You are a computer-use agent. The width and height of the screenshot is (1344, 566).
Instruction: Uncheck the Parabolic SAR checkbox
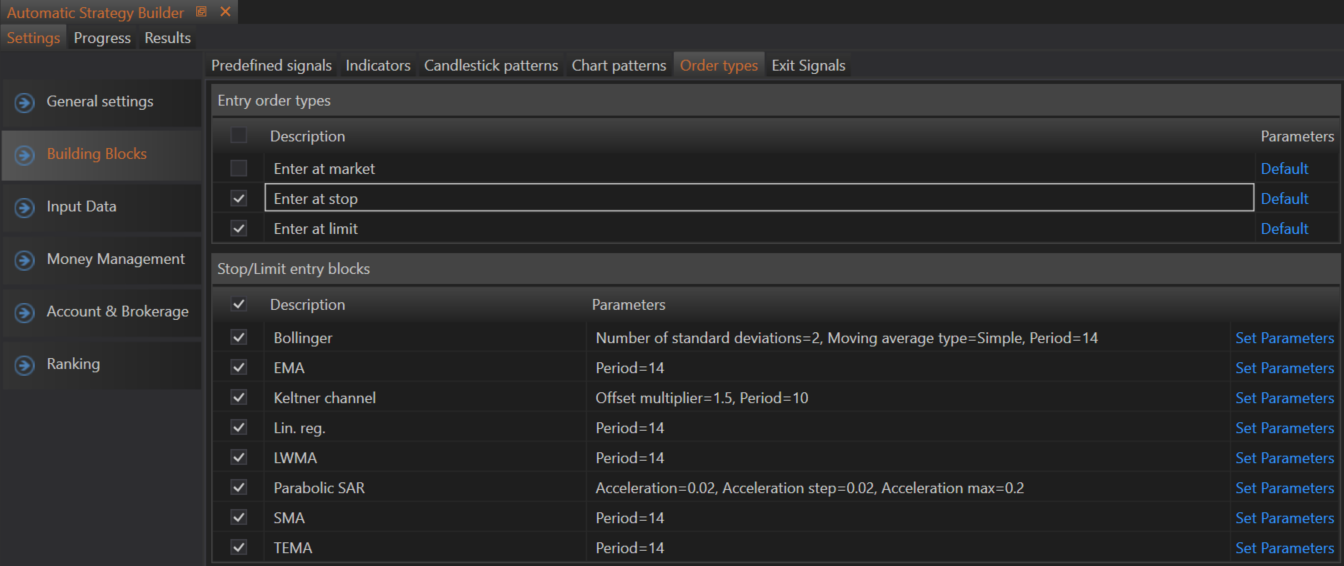coord(239,487)
